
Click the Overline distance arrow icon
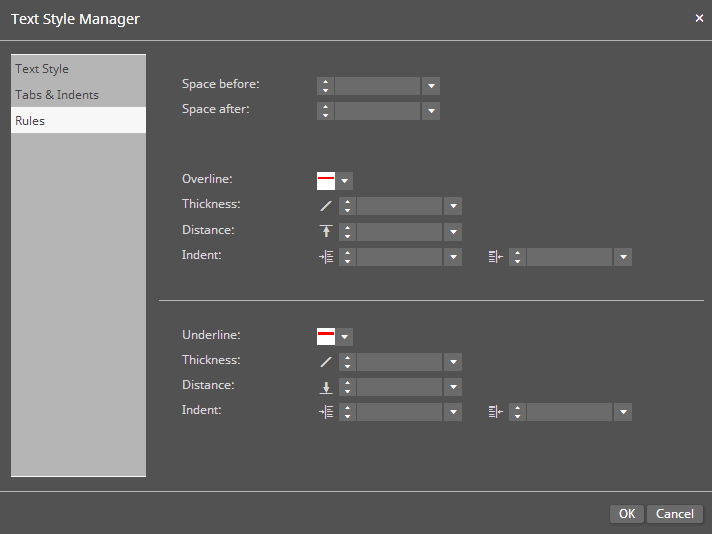325,232
